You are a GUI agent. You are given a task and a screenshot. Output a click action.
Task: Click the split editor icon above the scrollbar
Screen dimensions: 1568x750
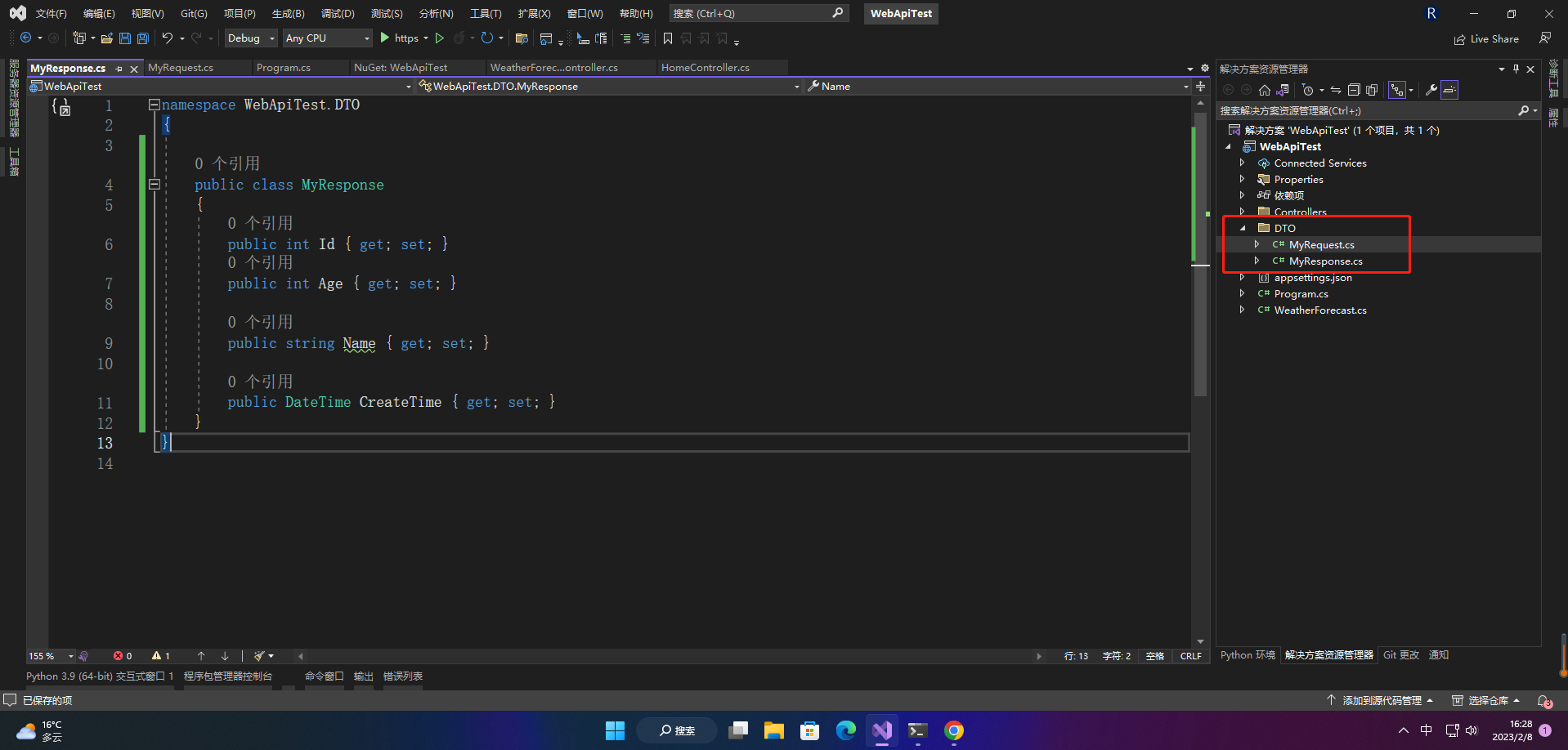click(1200, 86)
